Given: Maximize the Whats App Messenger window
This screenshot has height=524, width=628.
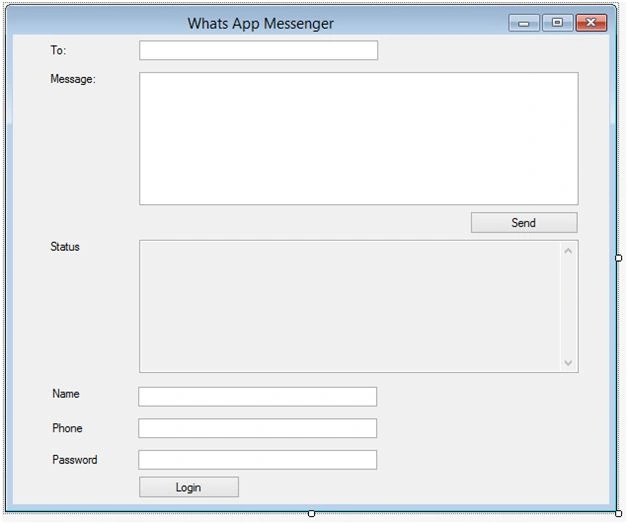Looking at the screenshot, I should (557, 23).
